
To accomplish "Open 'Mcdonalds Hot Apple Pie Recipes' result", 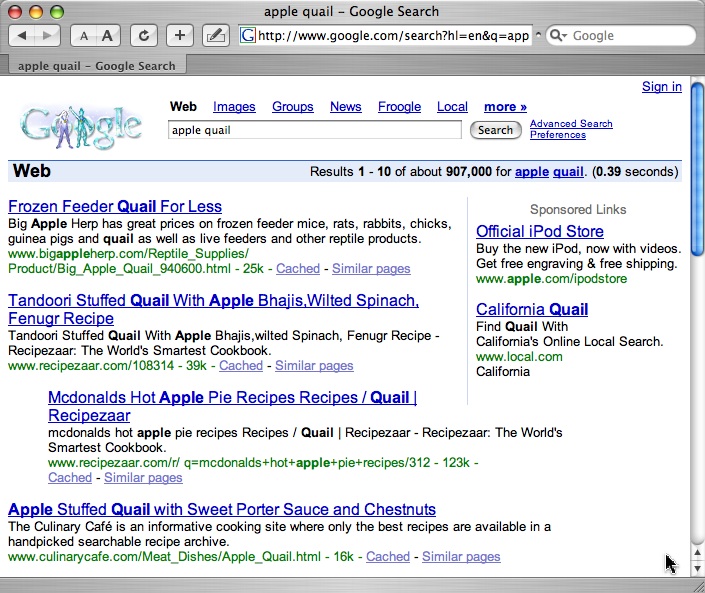I will click(232, 406).
